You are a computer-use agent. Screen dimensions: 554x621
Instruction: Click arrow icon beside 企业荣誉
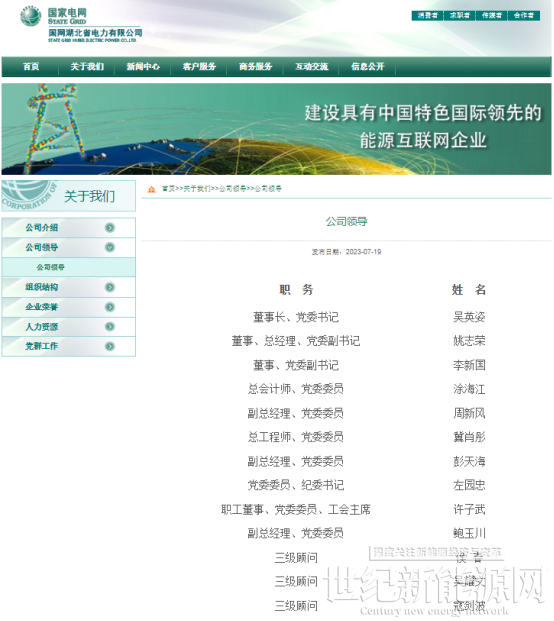pyautogui.click(x=110, y=307)
